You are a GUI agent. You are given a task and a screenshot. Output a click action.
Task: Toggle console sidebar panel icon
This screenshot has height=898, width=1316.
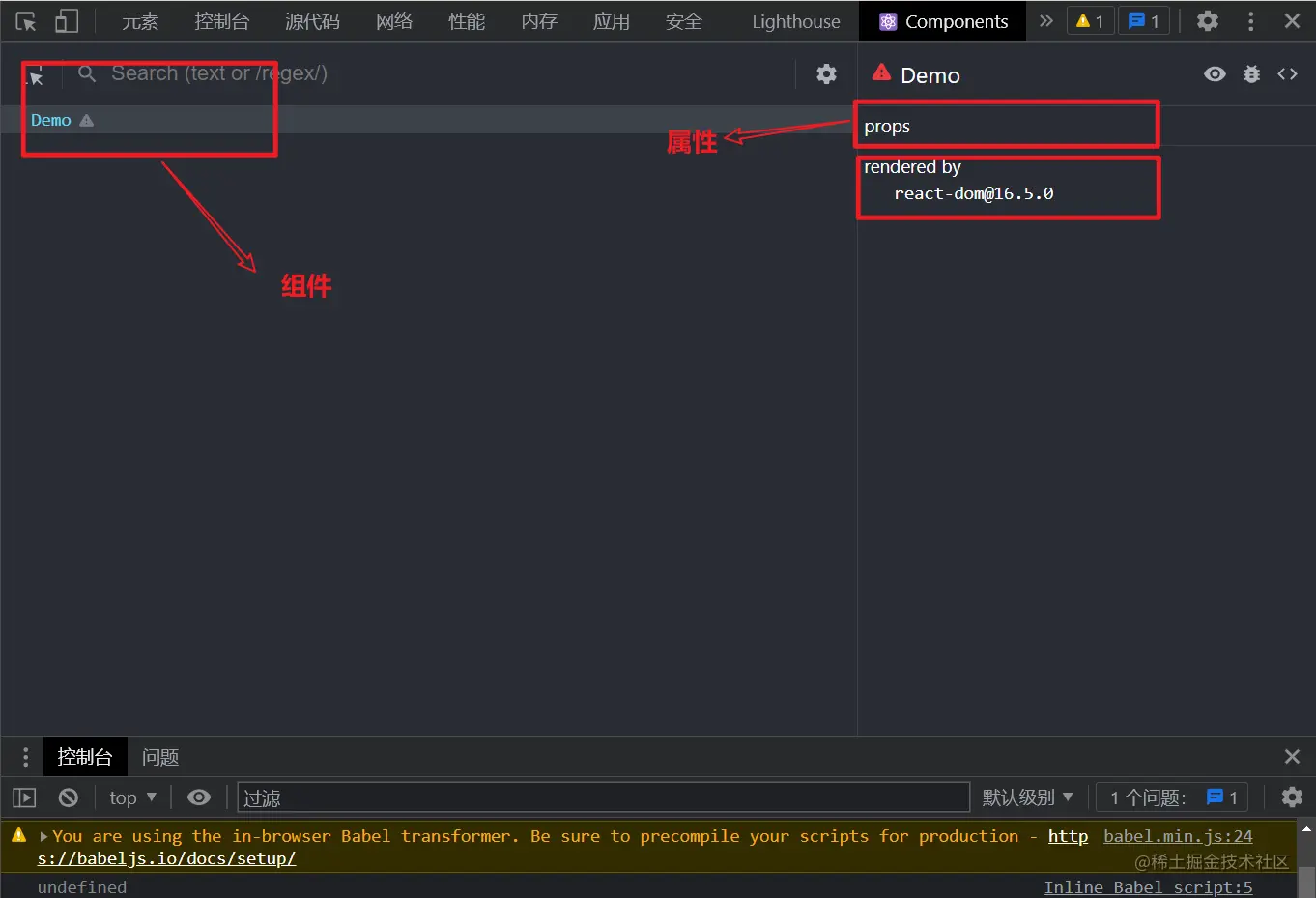coord(24,797)
